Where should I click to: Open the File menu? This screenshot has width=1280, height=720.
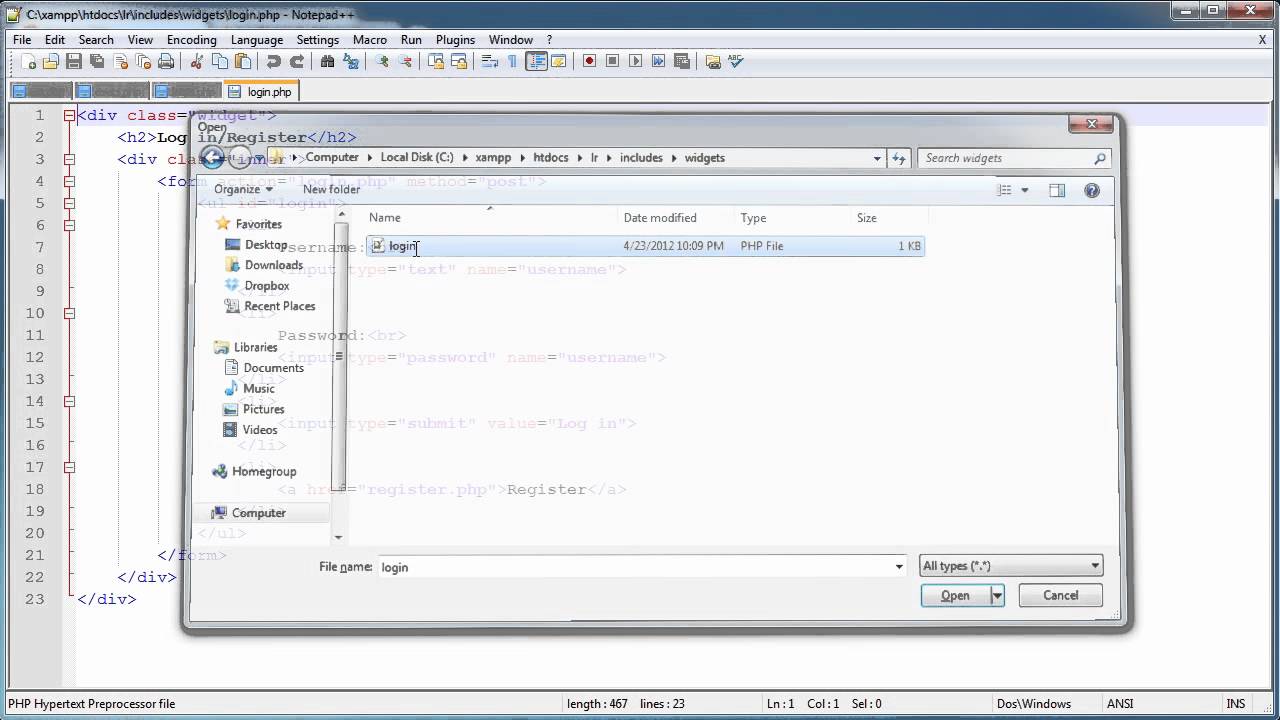pos(22,40)
